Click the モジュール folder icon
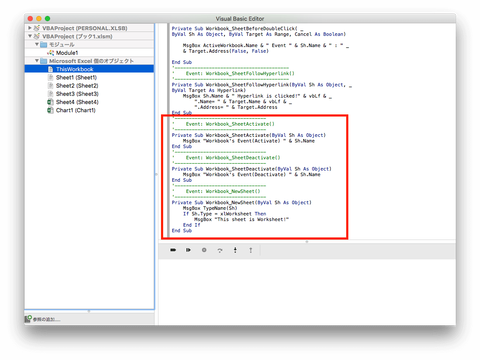480x360 pixels. (44, 44)
